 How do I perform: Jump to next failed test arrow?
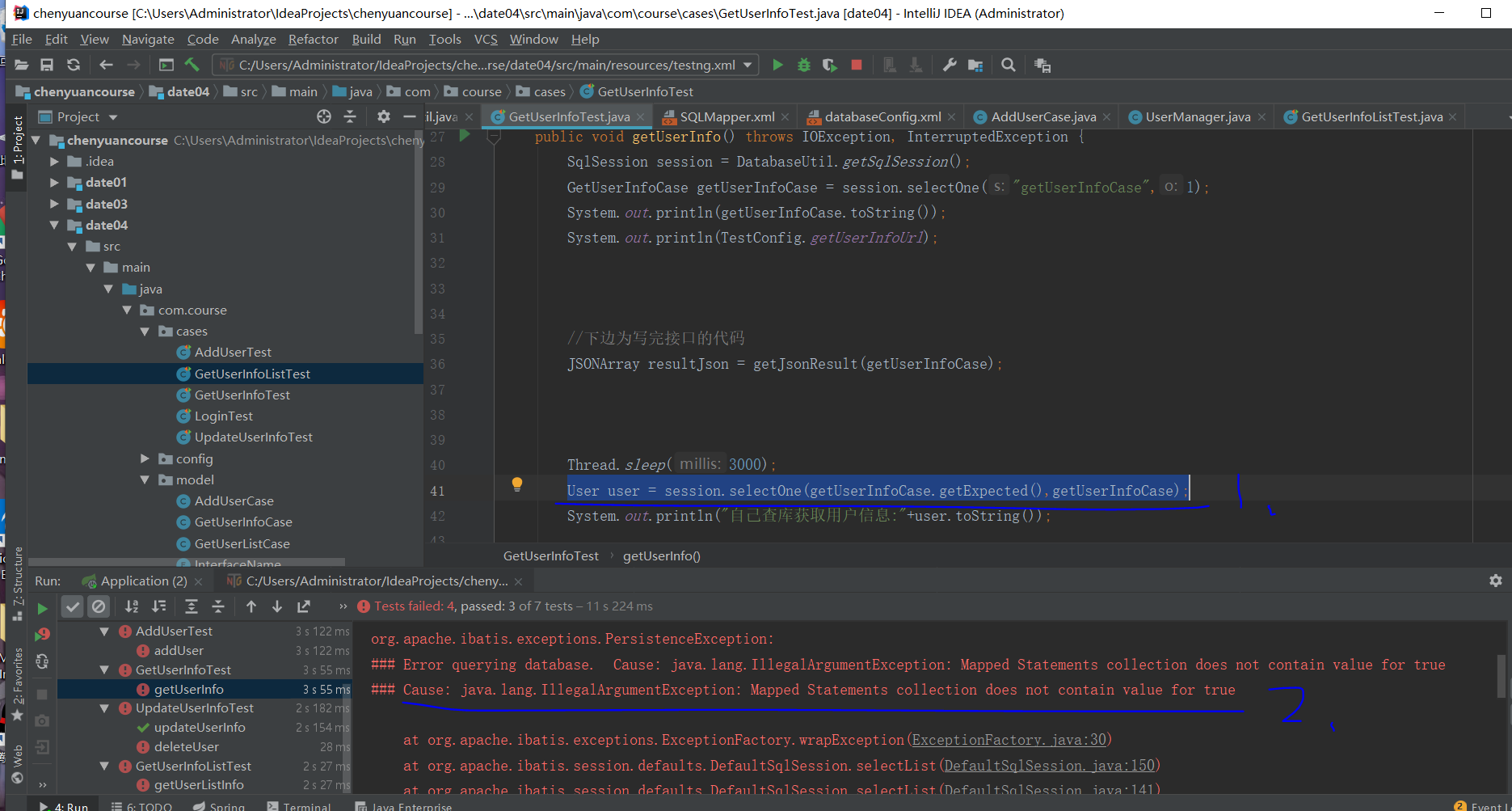coord(277,606)
